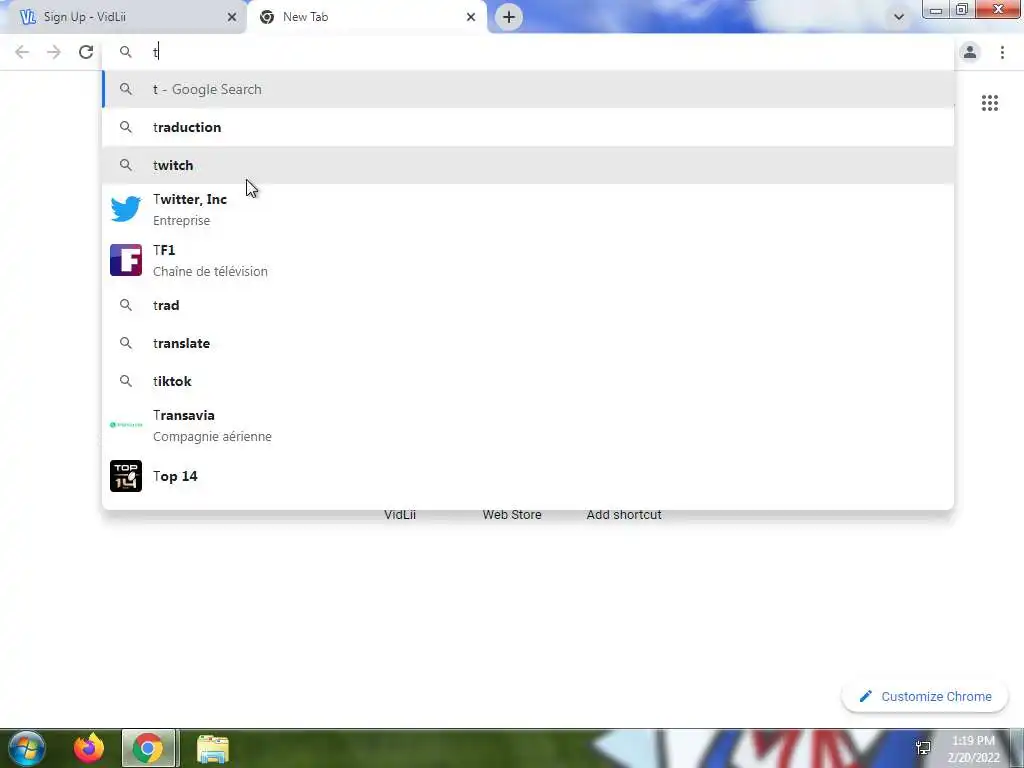The height and width of the screenshot is (768, 1024).
Task: Click the Transavia airline logo
Action: [x=125, y=425]
